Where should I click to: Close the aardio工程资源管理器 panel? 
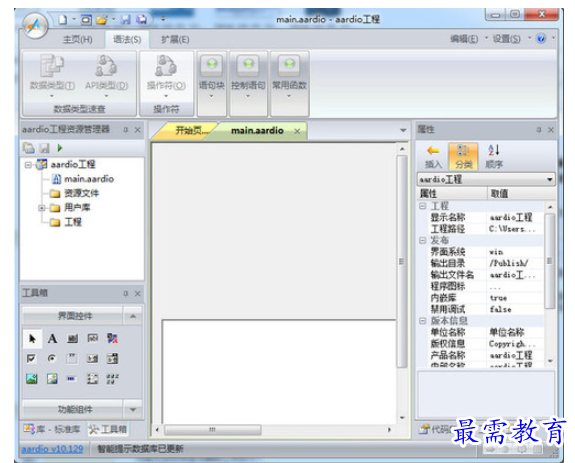pyautogui.click(x=138, y=129)
